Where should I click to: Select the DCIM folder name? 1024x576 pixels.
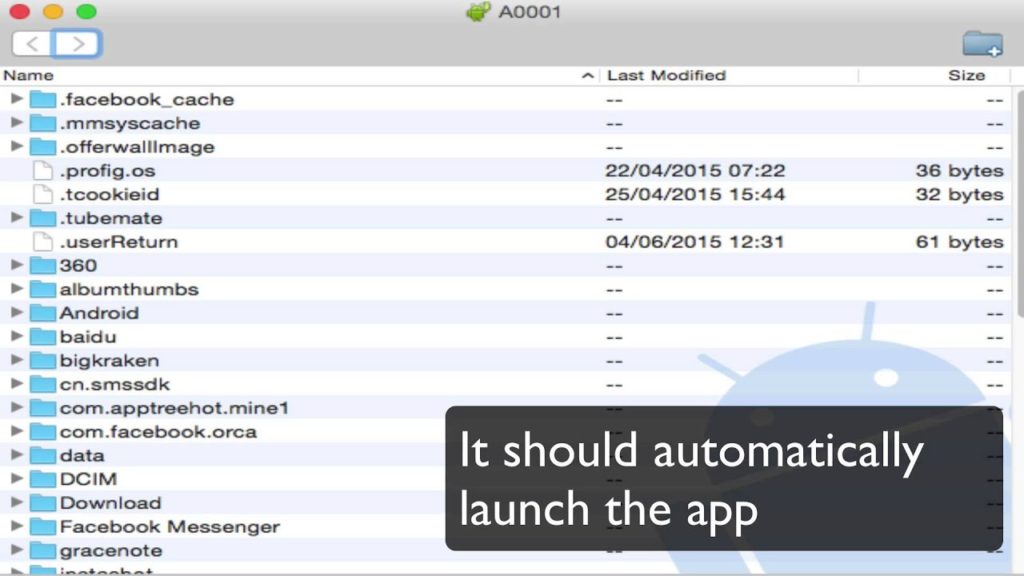click(x=88, y=479)
